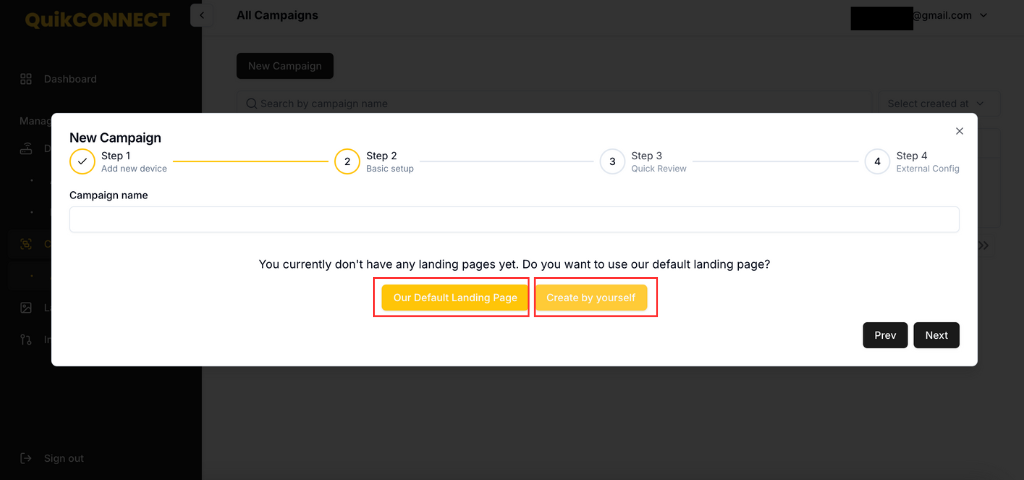Choose Our Default Landing Page

coord(455,297)
